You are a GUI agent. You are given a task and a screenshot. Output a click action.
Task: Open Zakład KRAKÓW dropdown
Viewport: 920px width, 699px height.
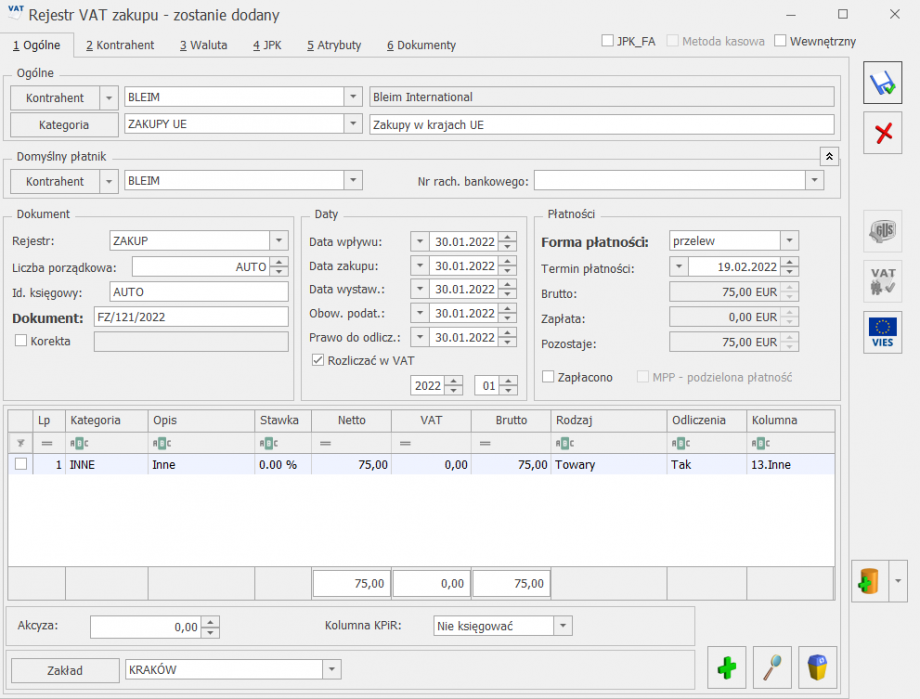[x=332, y=669]
